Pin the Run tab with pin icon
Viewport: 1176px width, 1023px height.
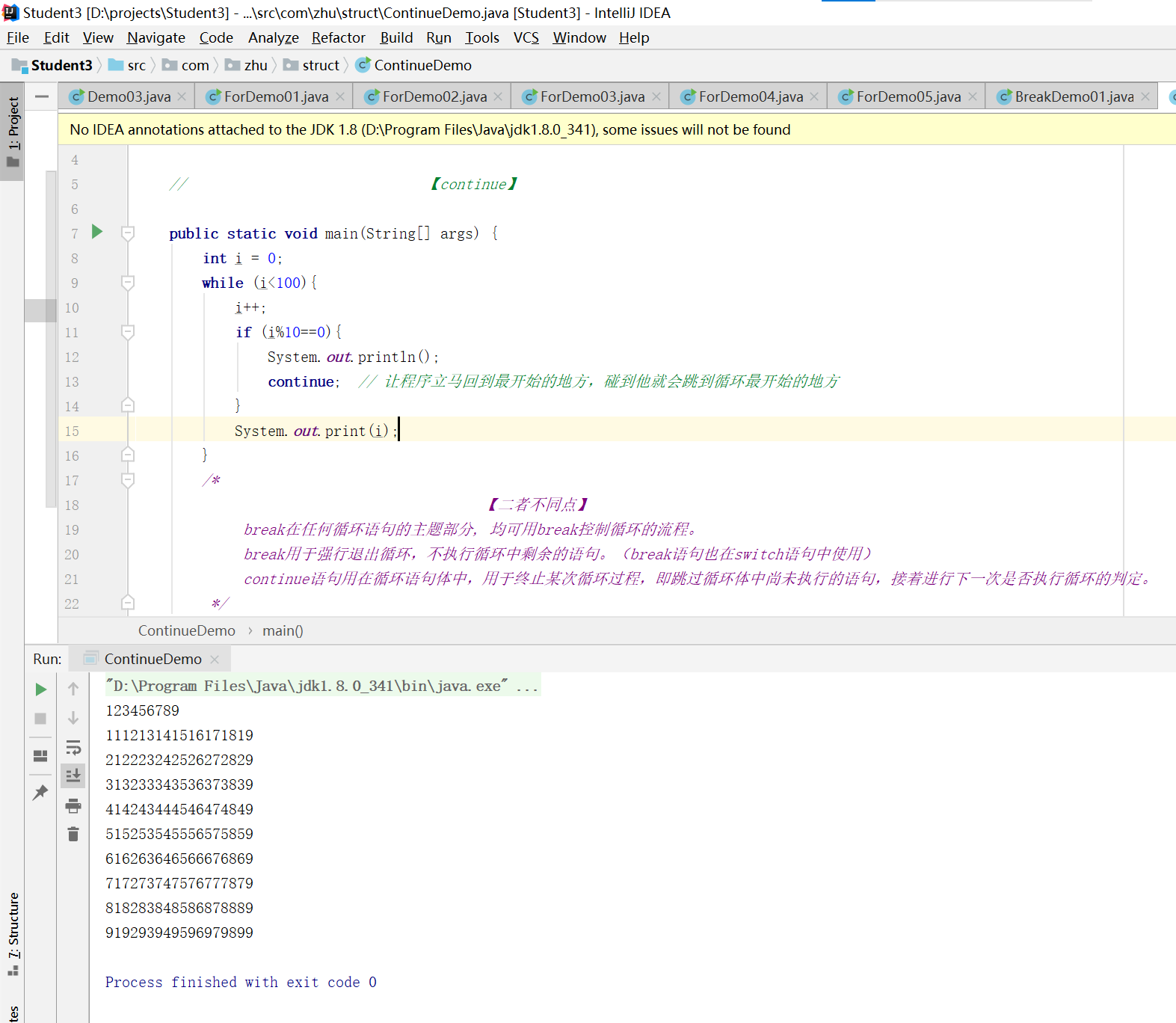(x=41, y=793)
